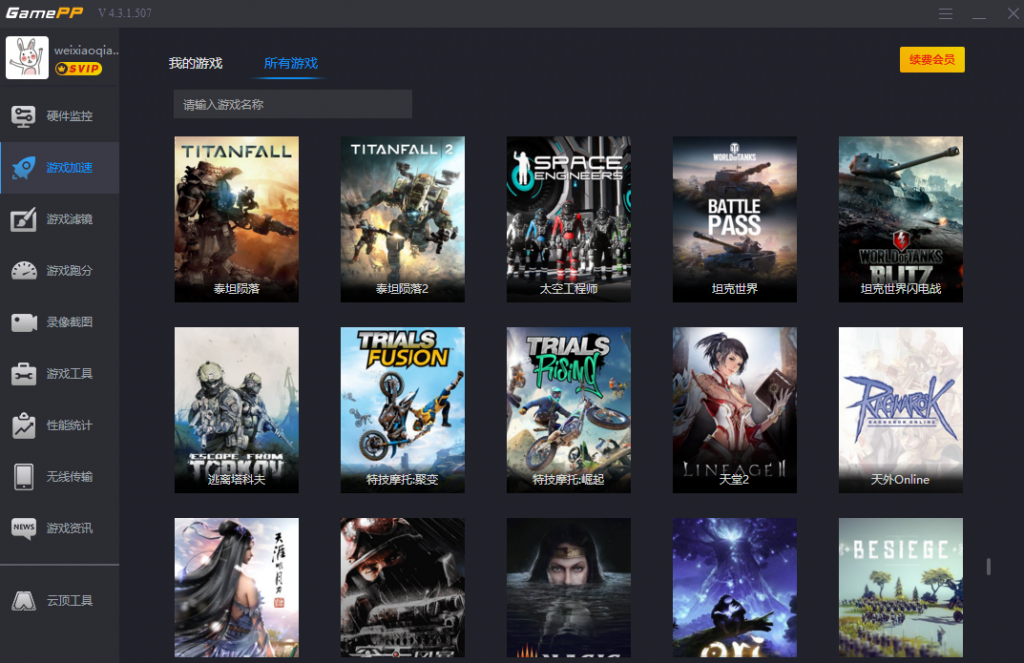Viewport: 1024px width, 663px height.
Task: Select the Trials Fusion 特技摩托:聚变 cover
Action: coord(402,410)
